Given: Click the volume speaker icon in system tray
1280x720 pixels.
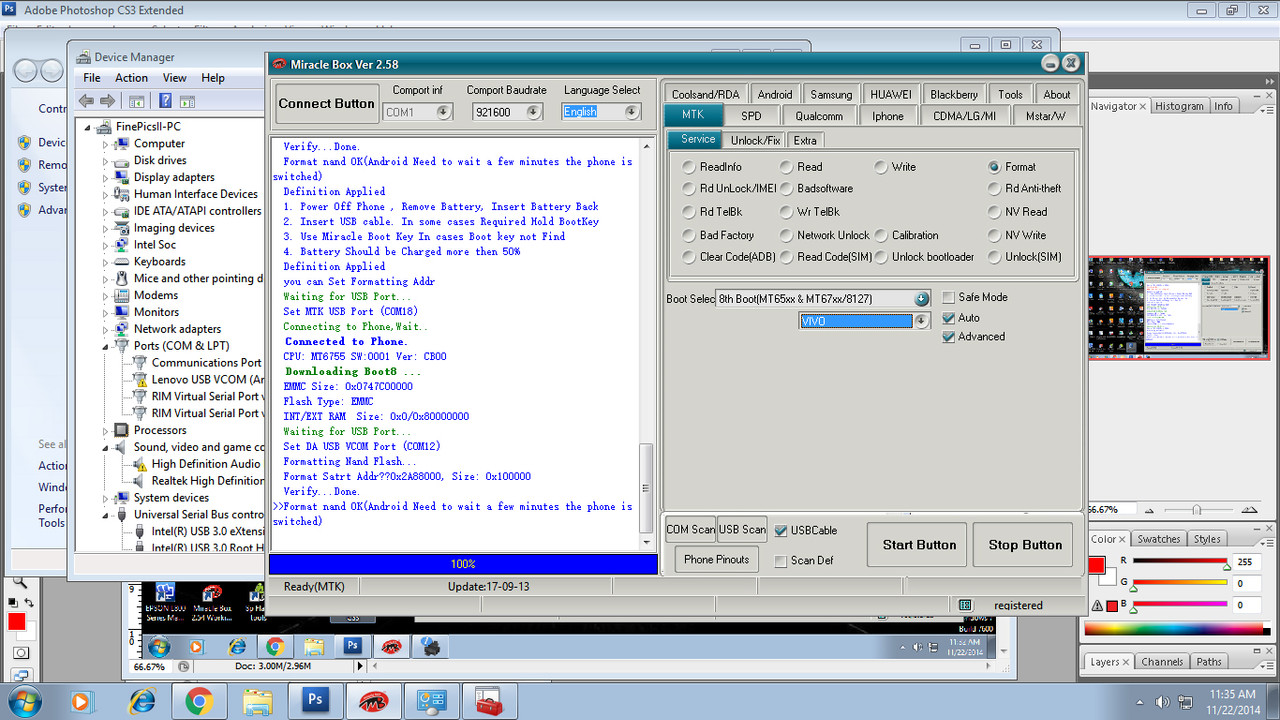Looking at the screenshot, I should [x=1162, y=702].
